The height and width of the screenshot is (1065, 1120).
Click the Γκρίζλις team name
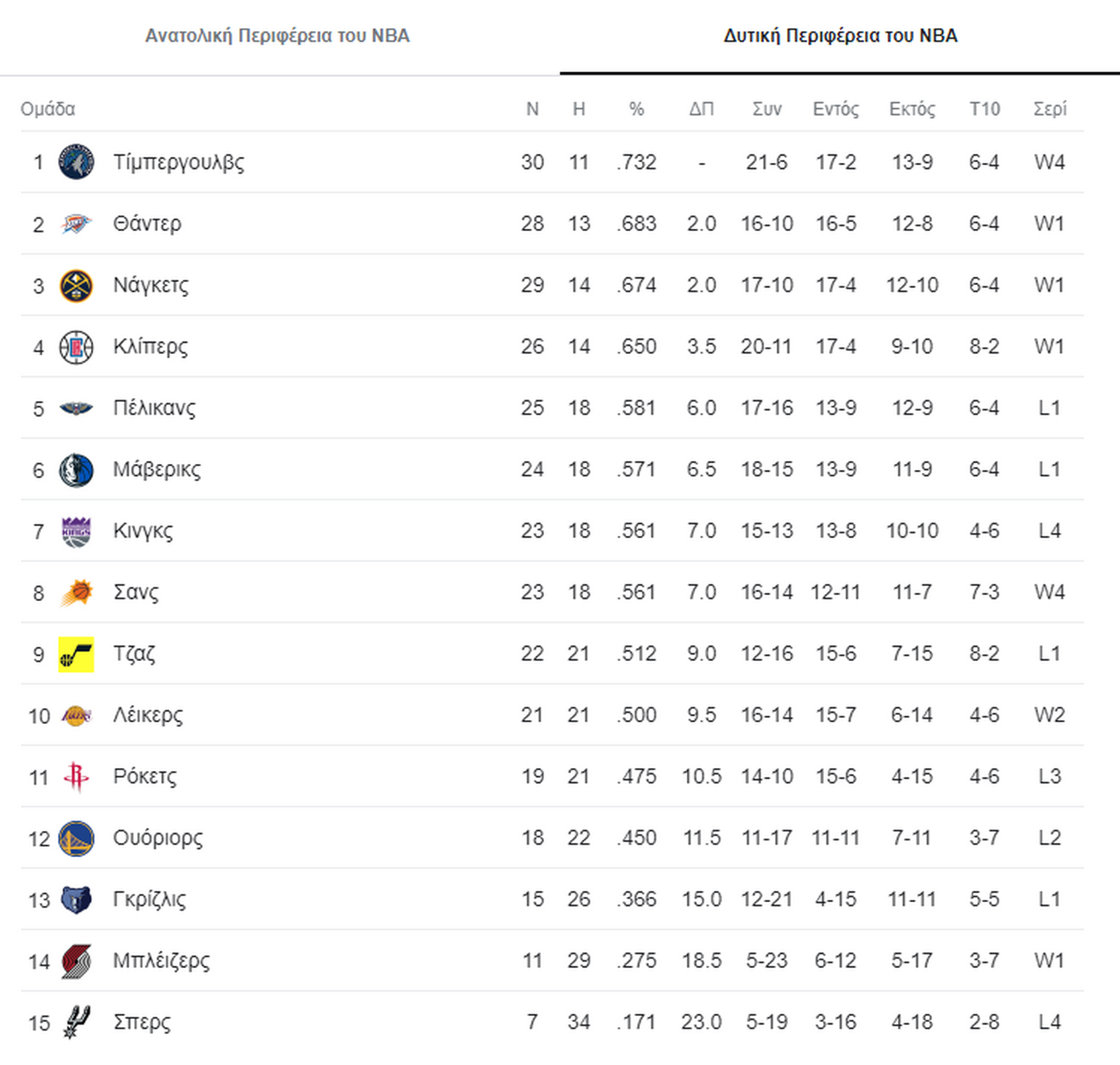click(149, 899)
